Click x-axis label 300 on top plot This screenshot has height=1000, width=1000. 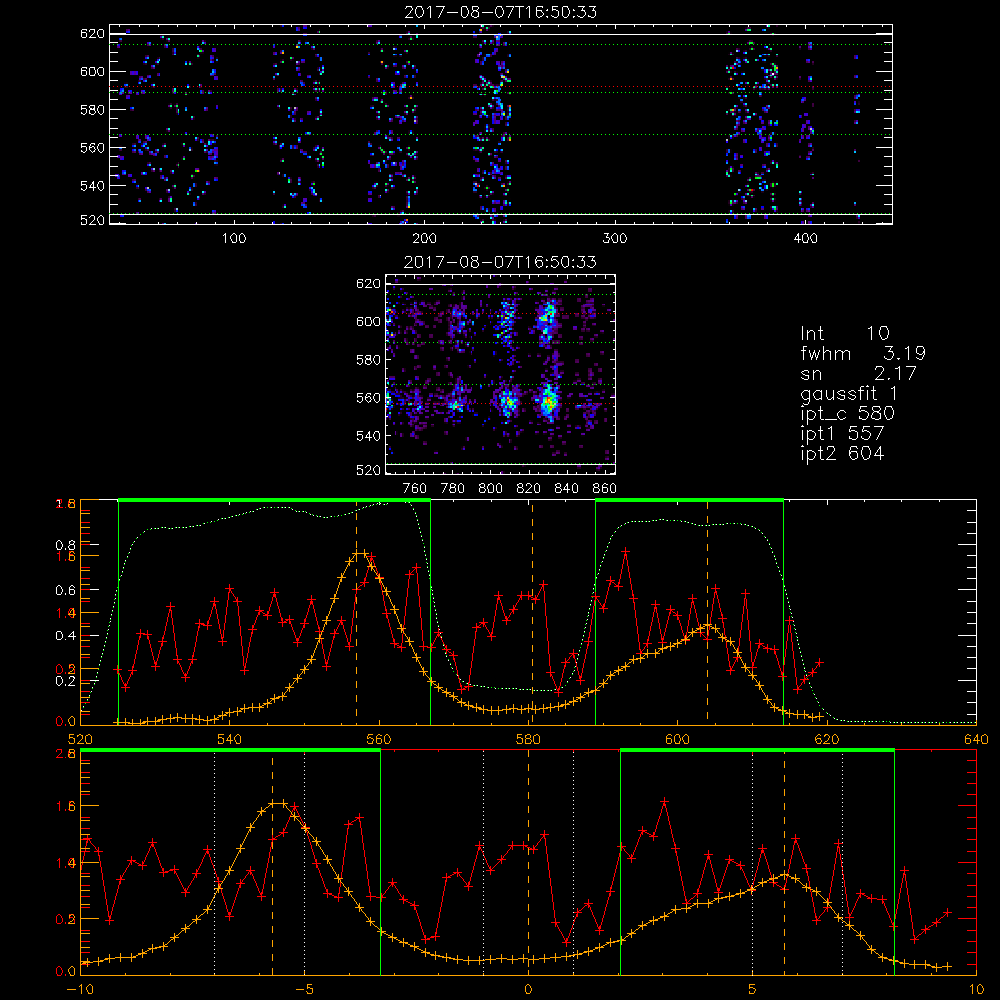615,239
